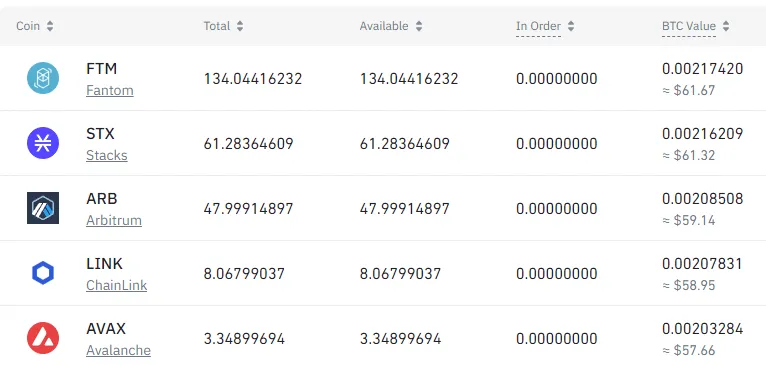
Task: Click the Total column header label
Action: pyautogui.click(x=216, y=26)
